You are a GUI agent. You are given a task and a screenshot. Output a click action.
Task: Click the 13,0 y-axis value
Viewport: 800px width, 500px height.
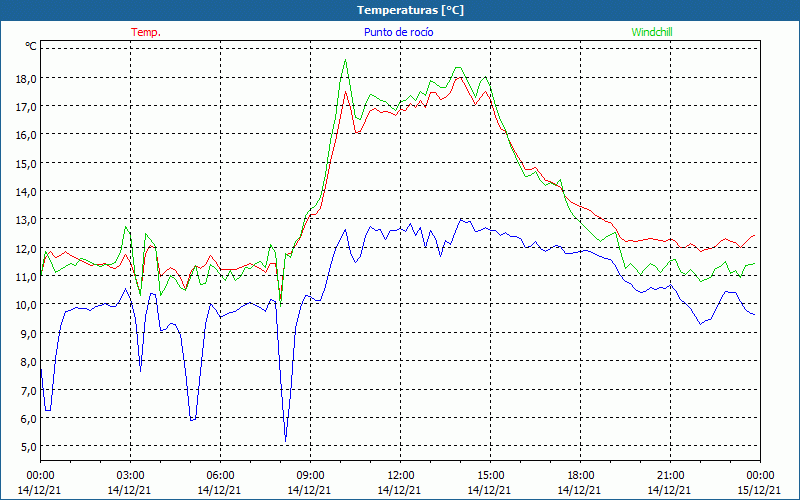point(28,219)
